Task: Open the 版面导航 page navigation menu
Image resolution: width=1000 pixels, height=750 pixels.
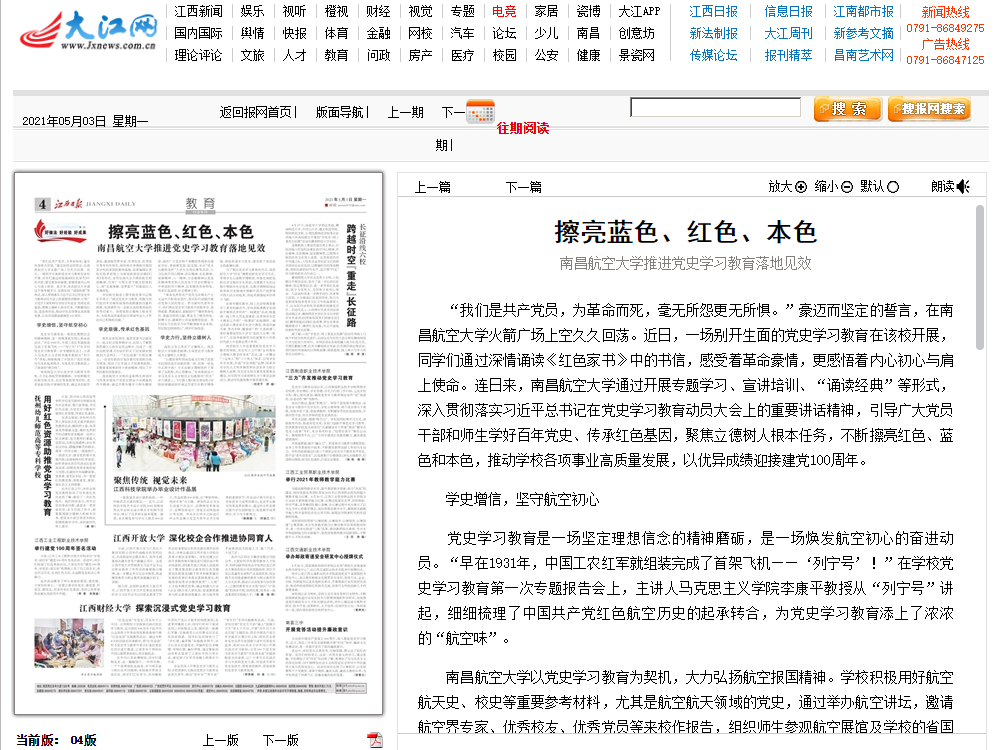Action: 340,112
